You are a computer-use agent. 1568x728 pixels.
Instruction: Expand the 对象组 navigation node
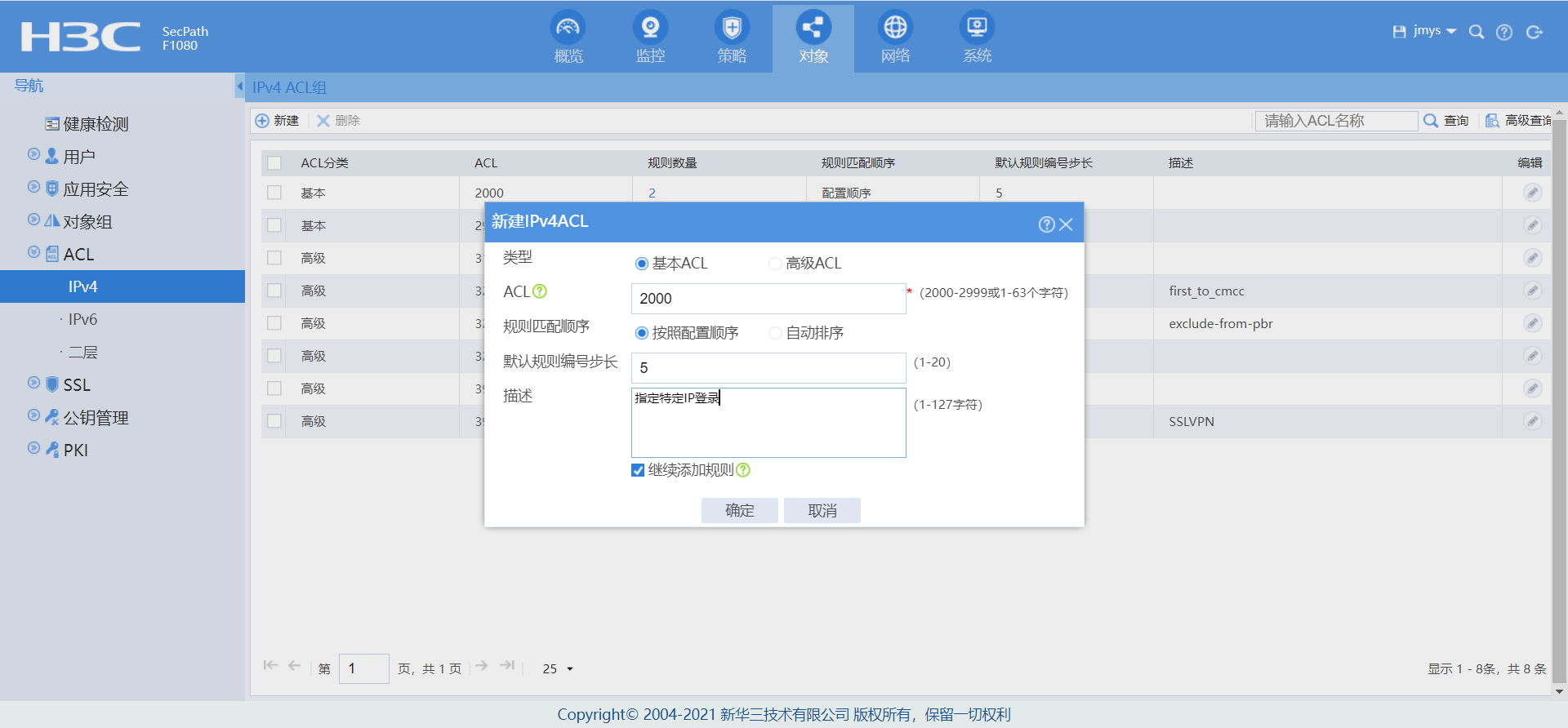33,220
